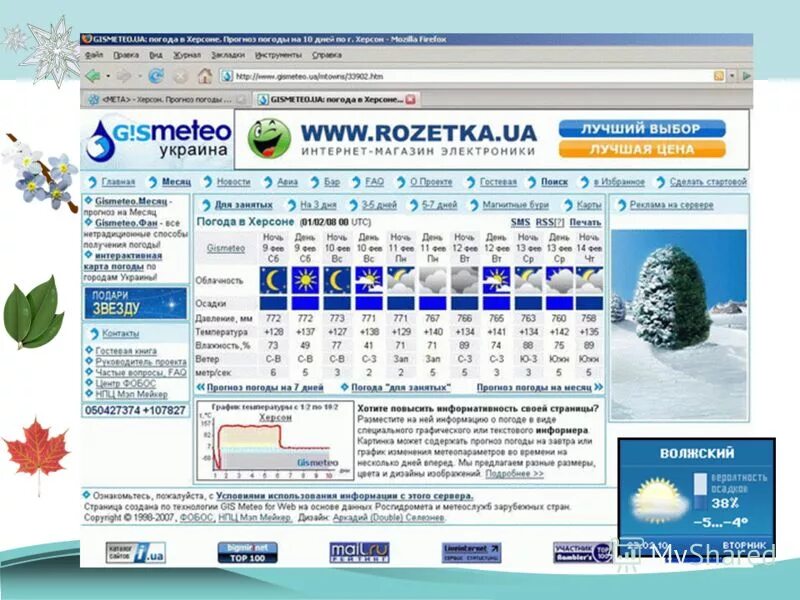800x600 pixels.
Task: Click the Stop loading icon
Action: coord(180,77)
